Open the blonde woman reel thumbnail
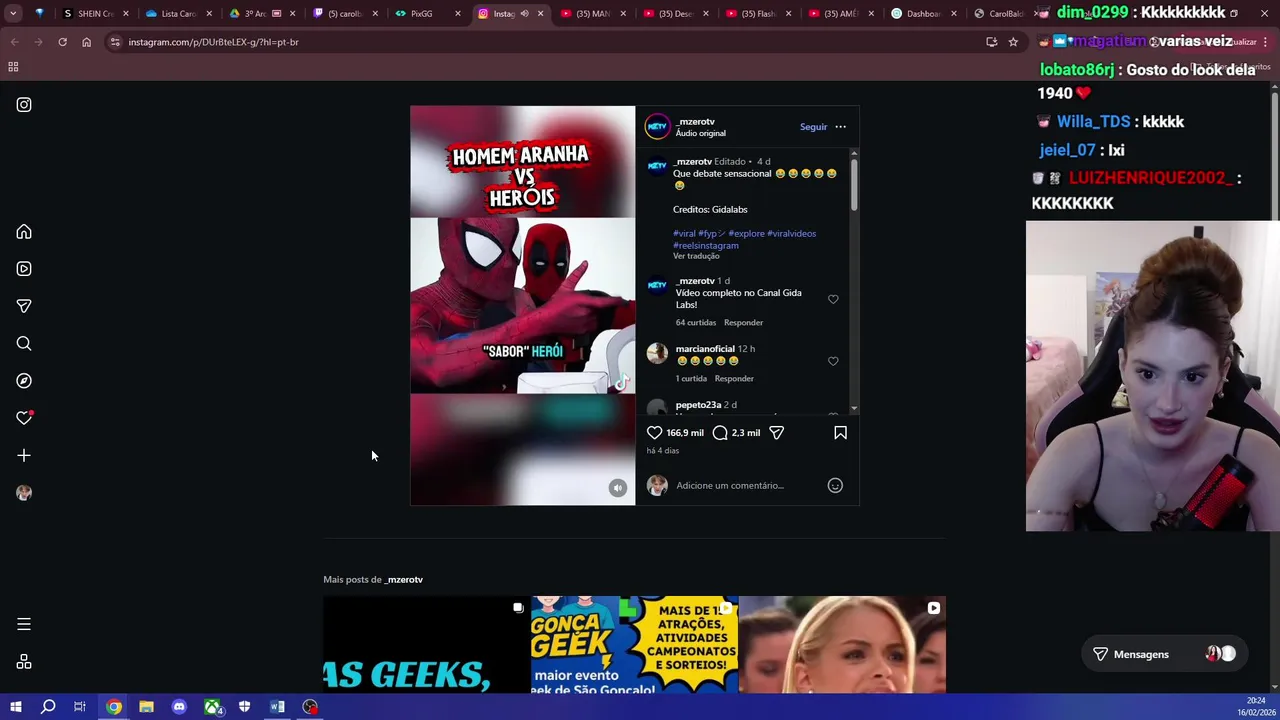This screenshot has height=720, width=1280. click(x=842, y=644)
